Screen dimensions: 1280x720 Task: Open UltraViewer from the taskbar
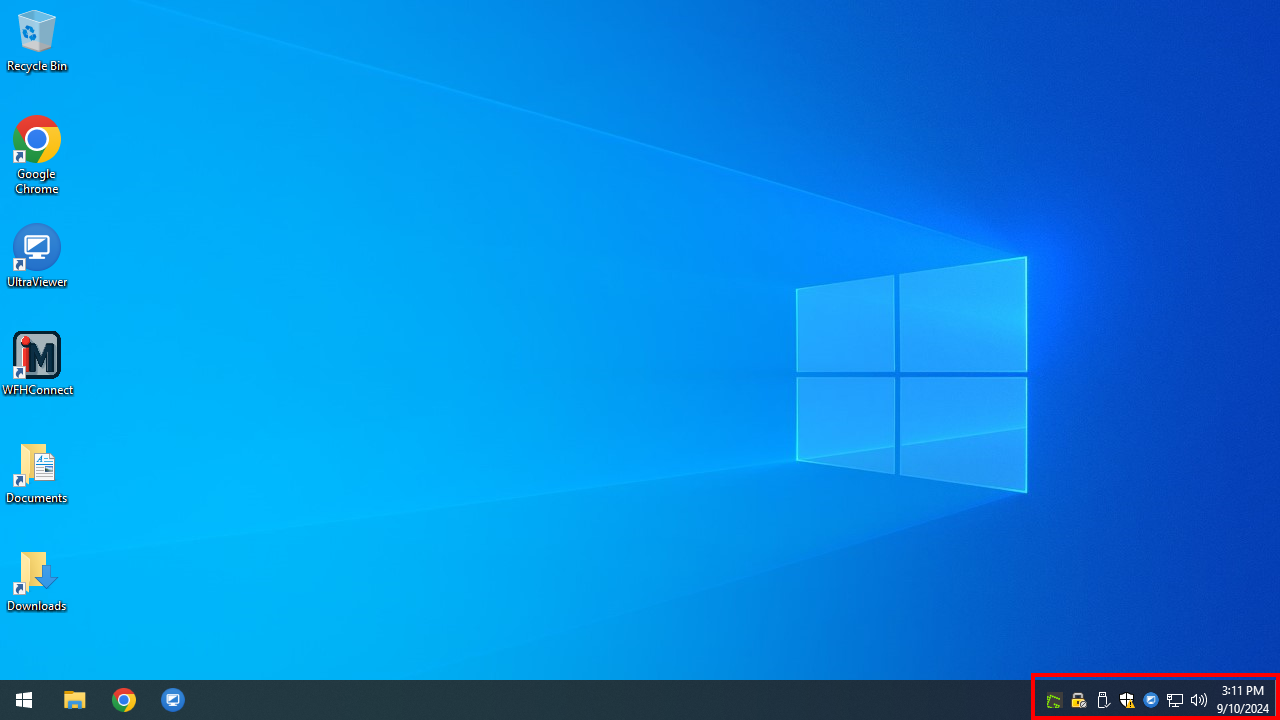point(173,700)
